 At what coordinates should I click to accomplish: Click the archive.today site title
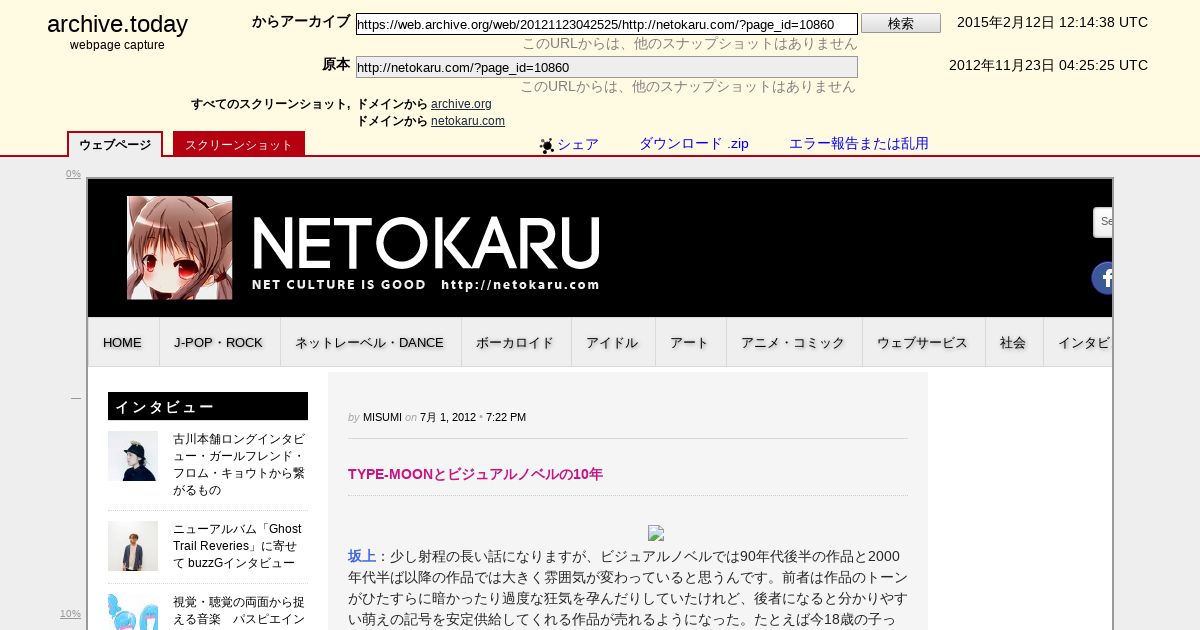click(x=117, y=24)
